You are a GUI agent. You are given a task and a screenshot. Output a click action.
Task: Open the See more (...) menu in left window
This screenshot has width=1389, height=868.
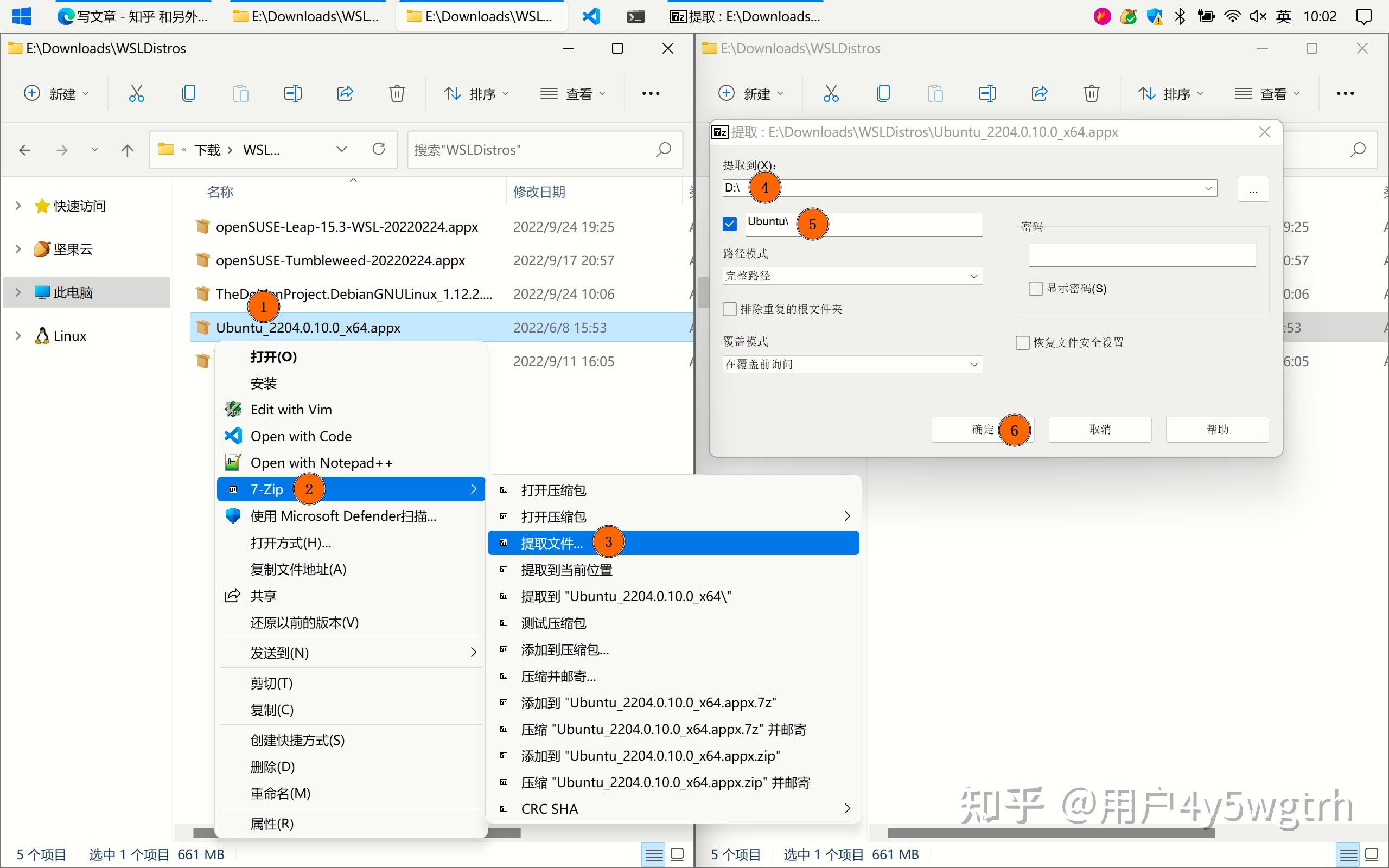[x=651, y=93]
